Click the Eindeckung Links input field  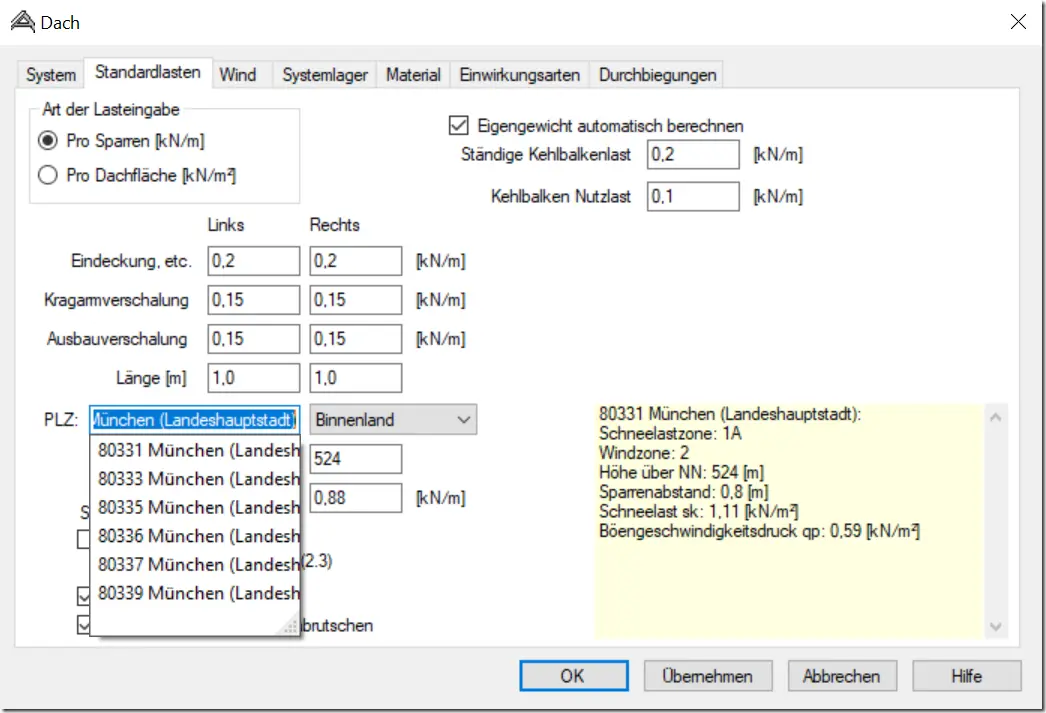(253, 261)
